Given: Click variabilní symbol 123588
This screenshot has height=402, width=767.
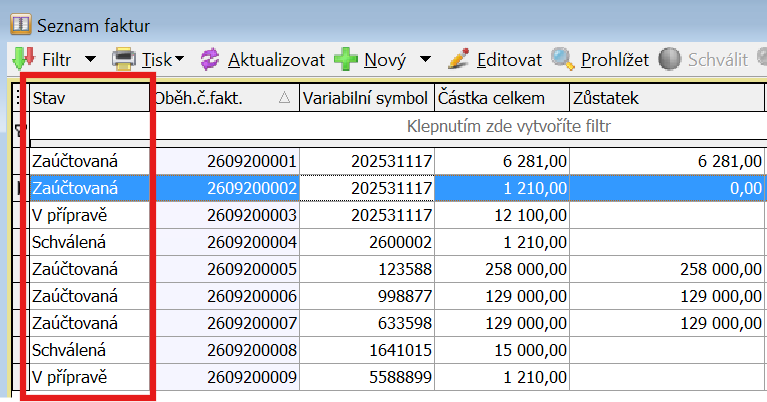Looking at the screenshot, I should [405, 269].
